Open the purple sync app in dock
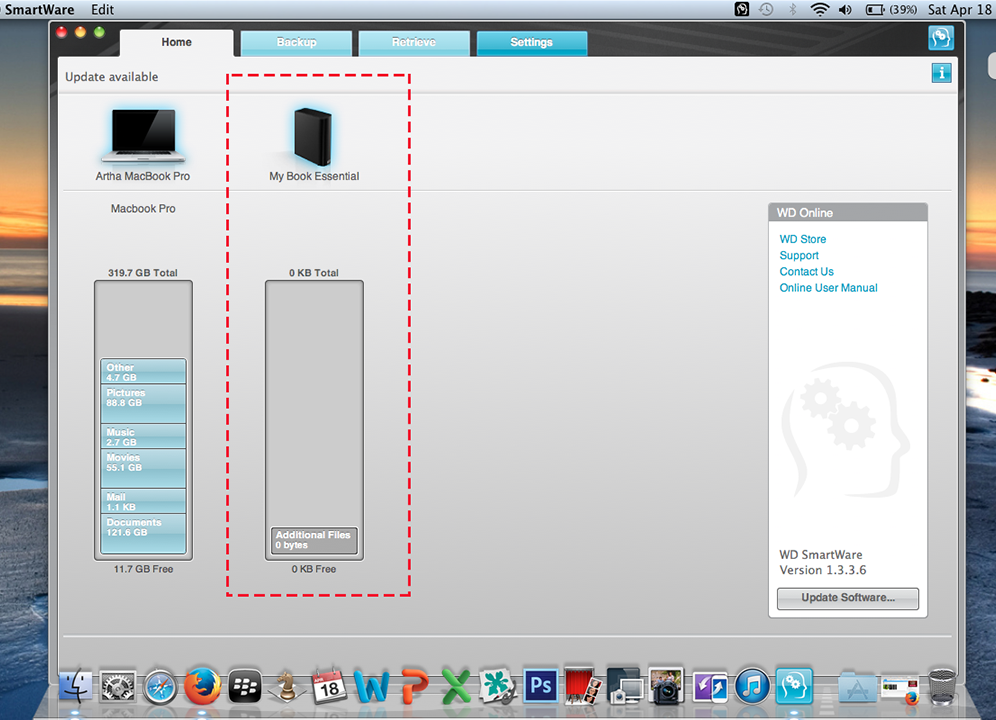This screenshot has width=996, height=720. [x=710, y=687]
